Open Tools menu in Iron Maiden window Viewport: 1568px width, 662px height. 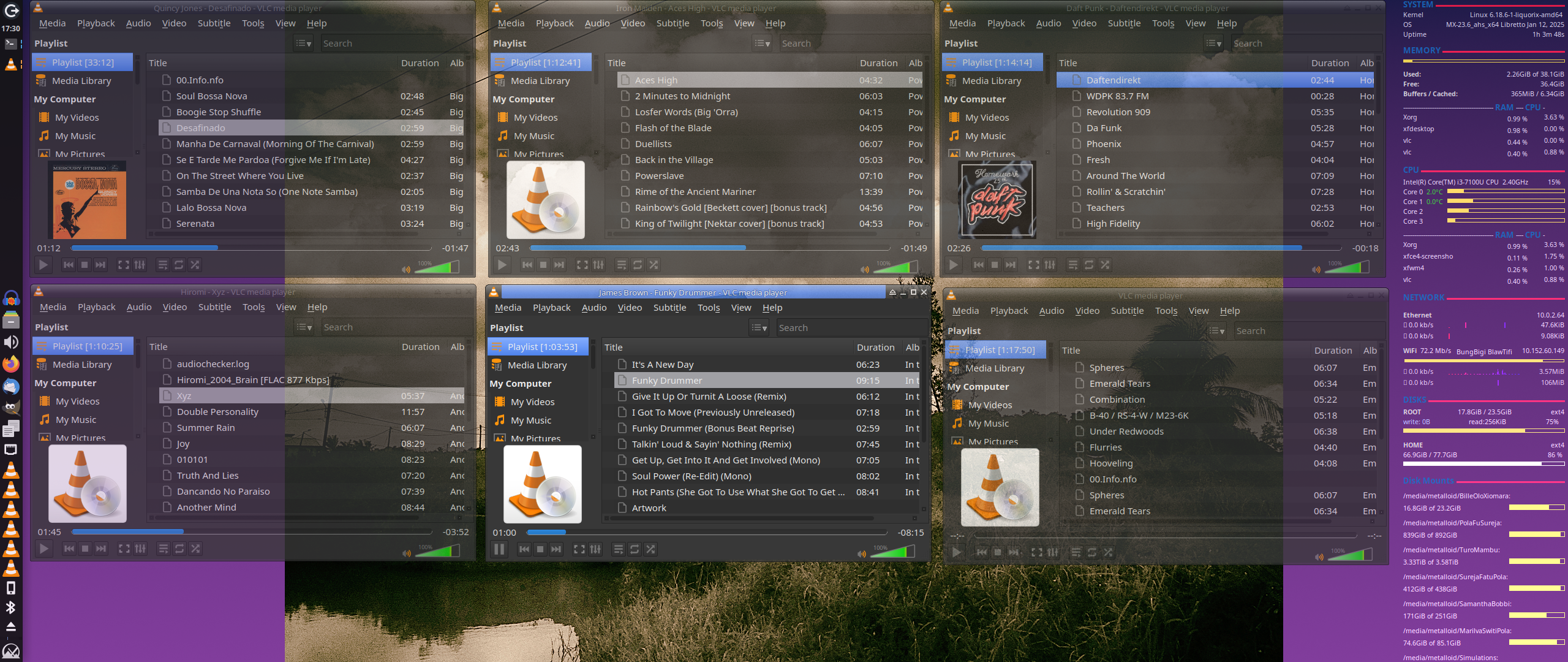tap(712, 23)
